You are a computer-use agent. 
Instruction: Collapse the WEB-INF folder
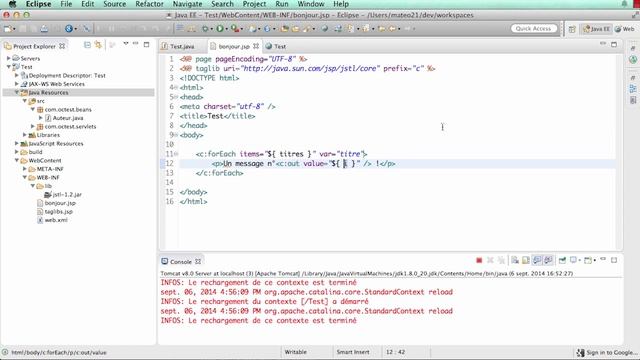point(25,177)
